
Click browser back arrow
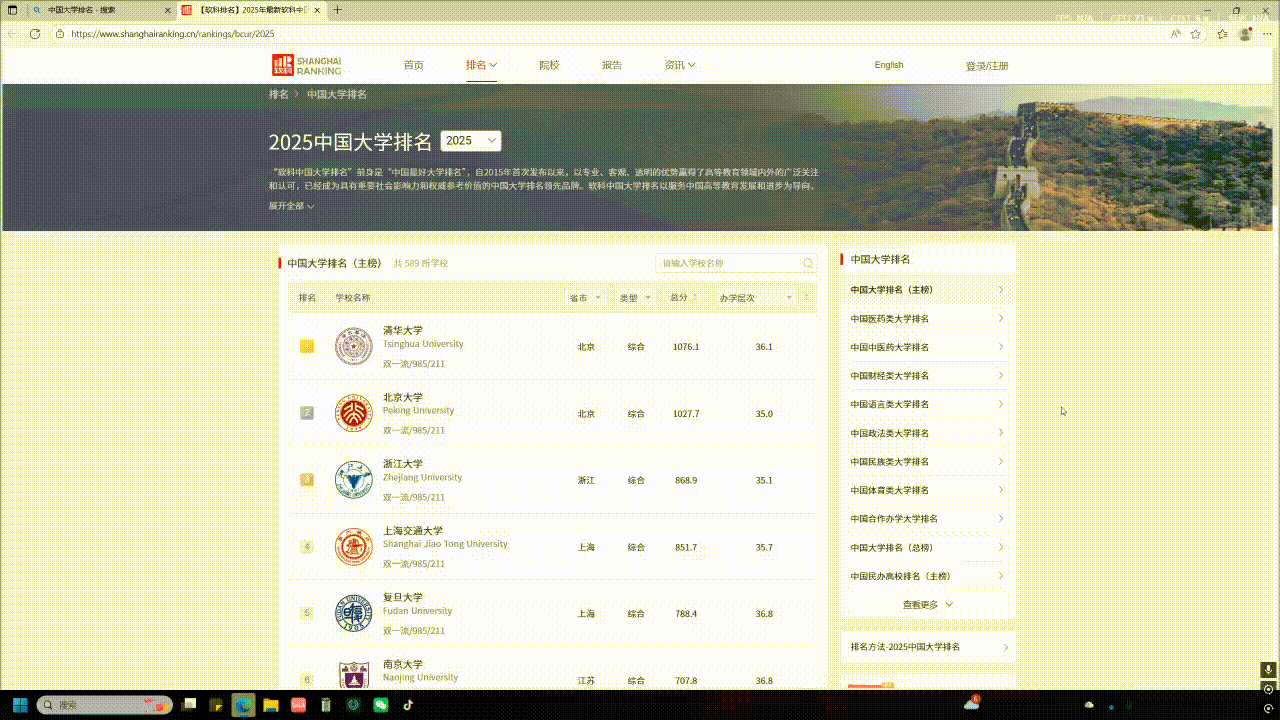coord(12,33)
